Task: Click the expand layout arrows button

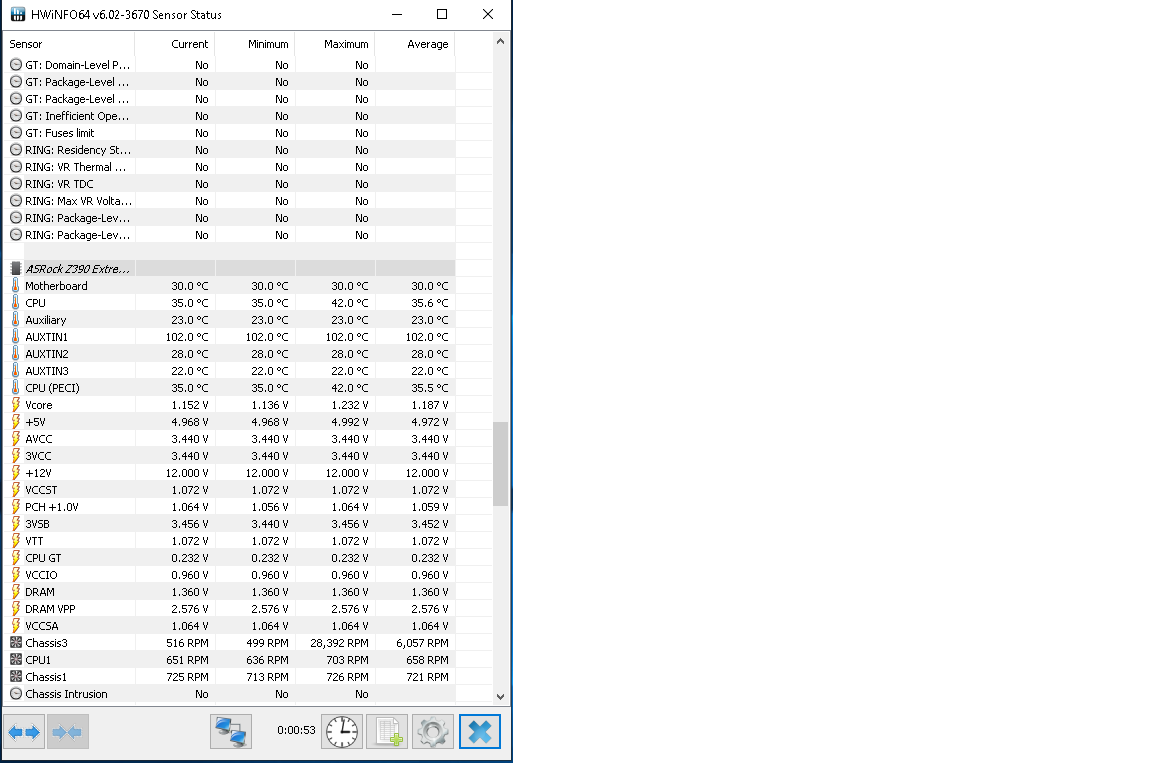Action: pyautogui.click(x=24, y=731)
